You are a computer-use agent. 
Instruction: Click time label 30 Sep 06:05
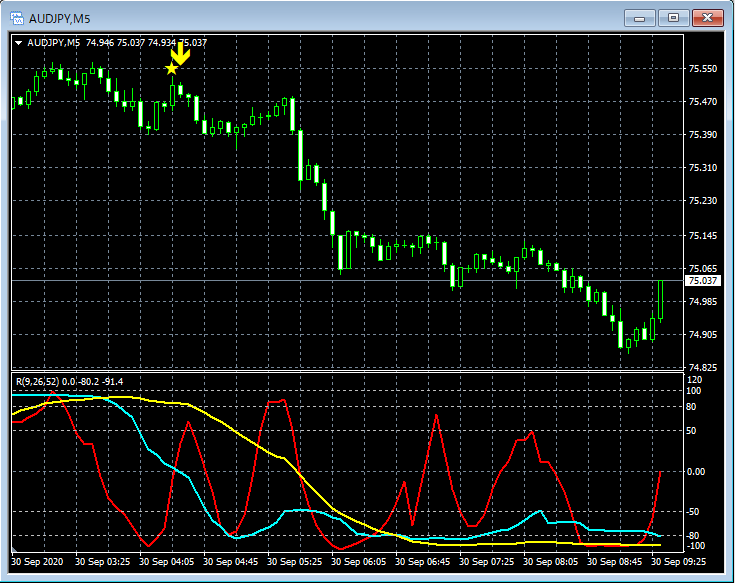(359, 562)
